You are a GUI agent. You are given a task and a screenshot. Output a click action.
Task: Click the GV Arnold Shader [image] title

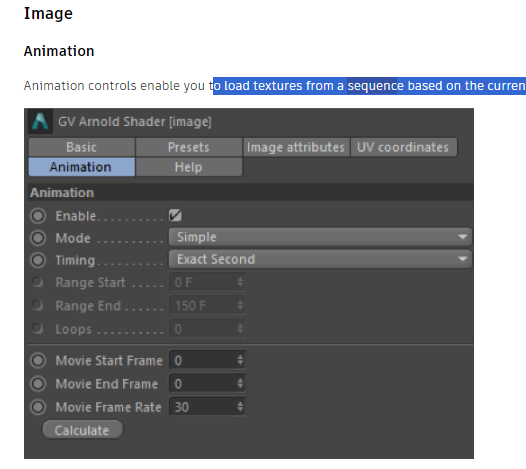point(135,121)
